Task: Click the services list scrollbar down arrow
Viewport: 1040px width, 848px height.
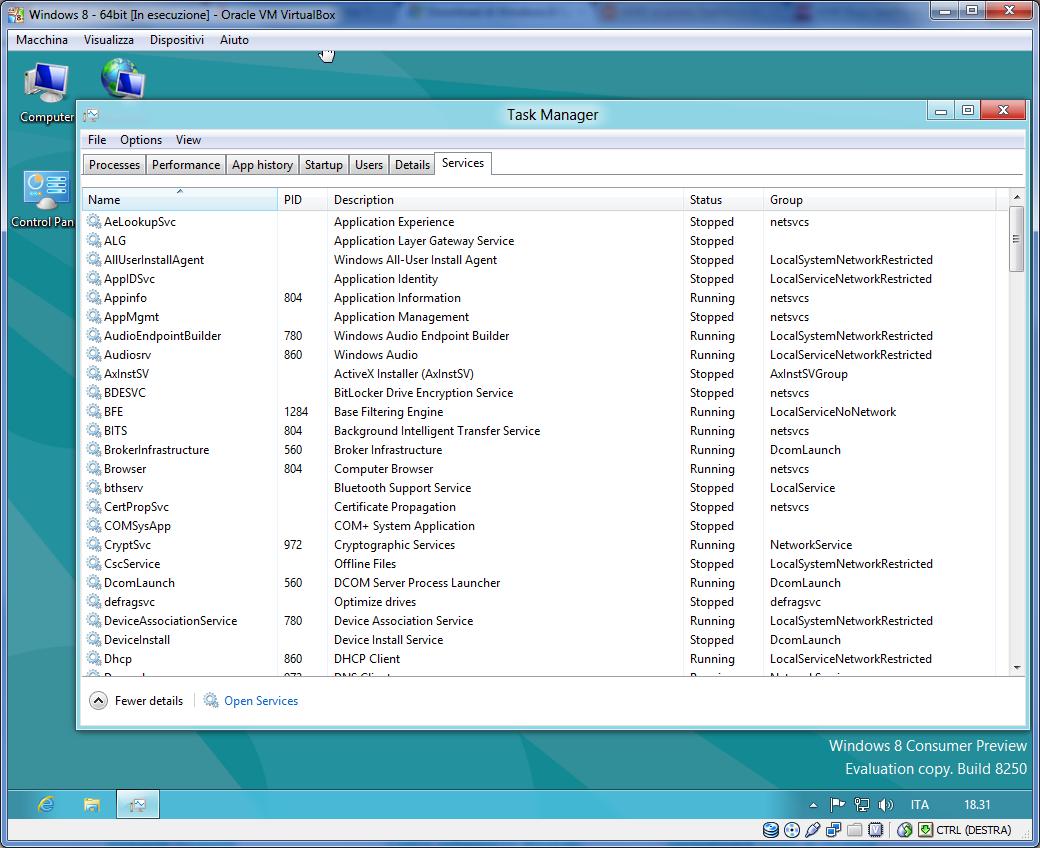Action: click(x=1016, y=667)
